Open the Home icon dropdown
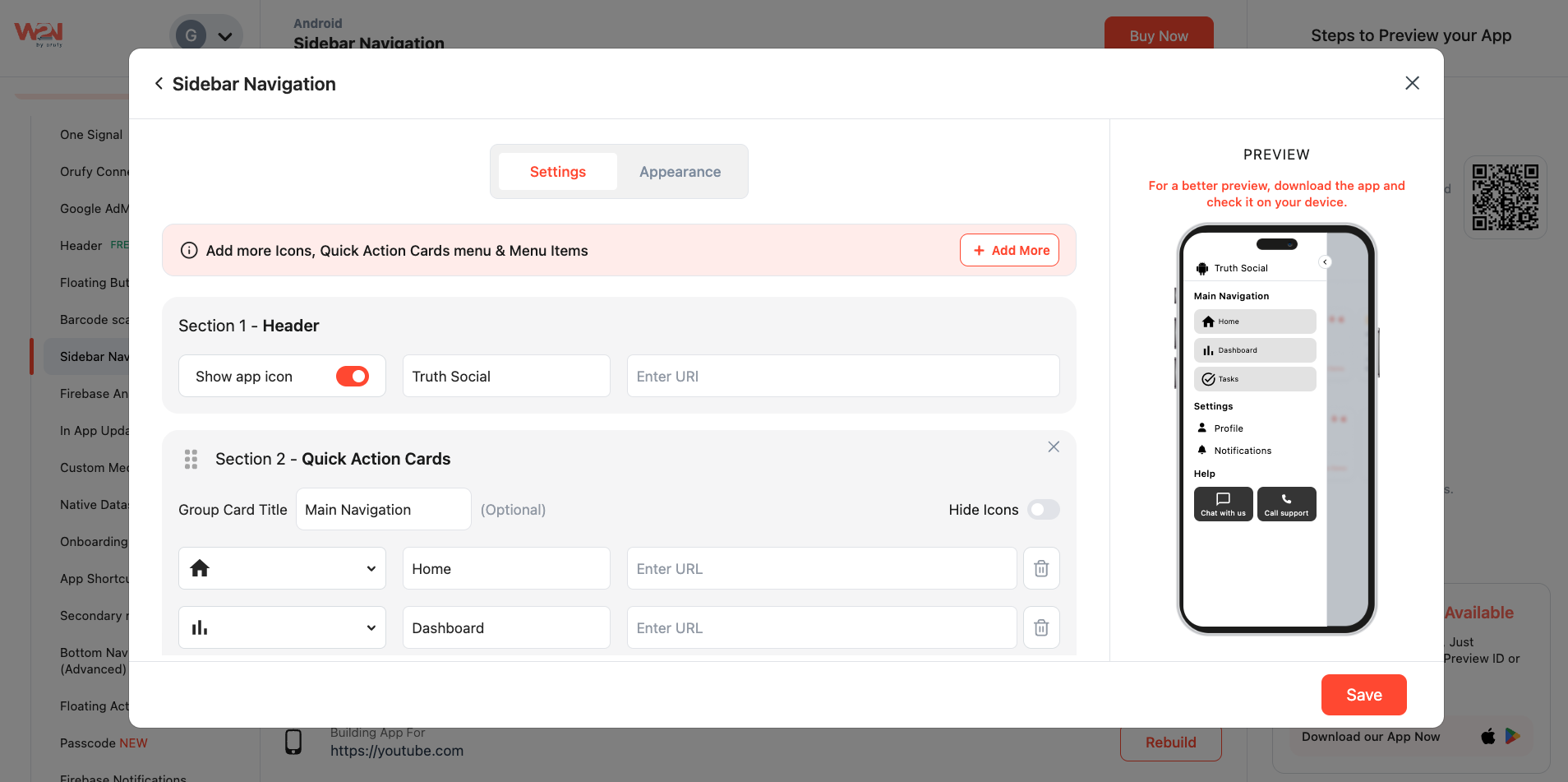1568x782 pixels. [282, 568]
